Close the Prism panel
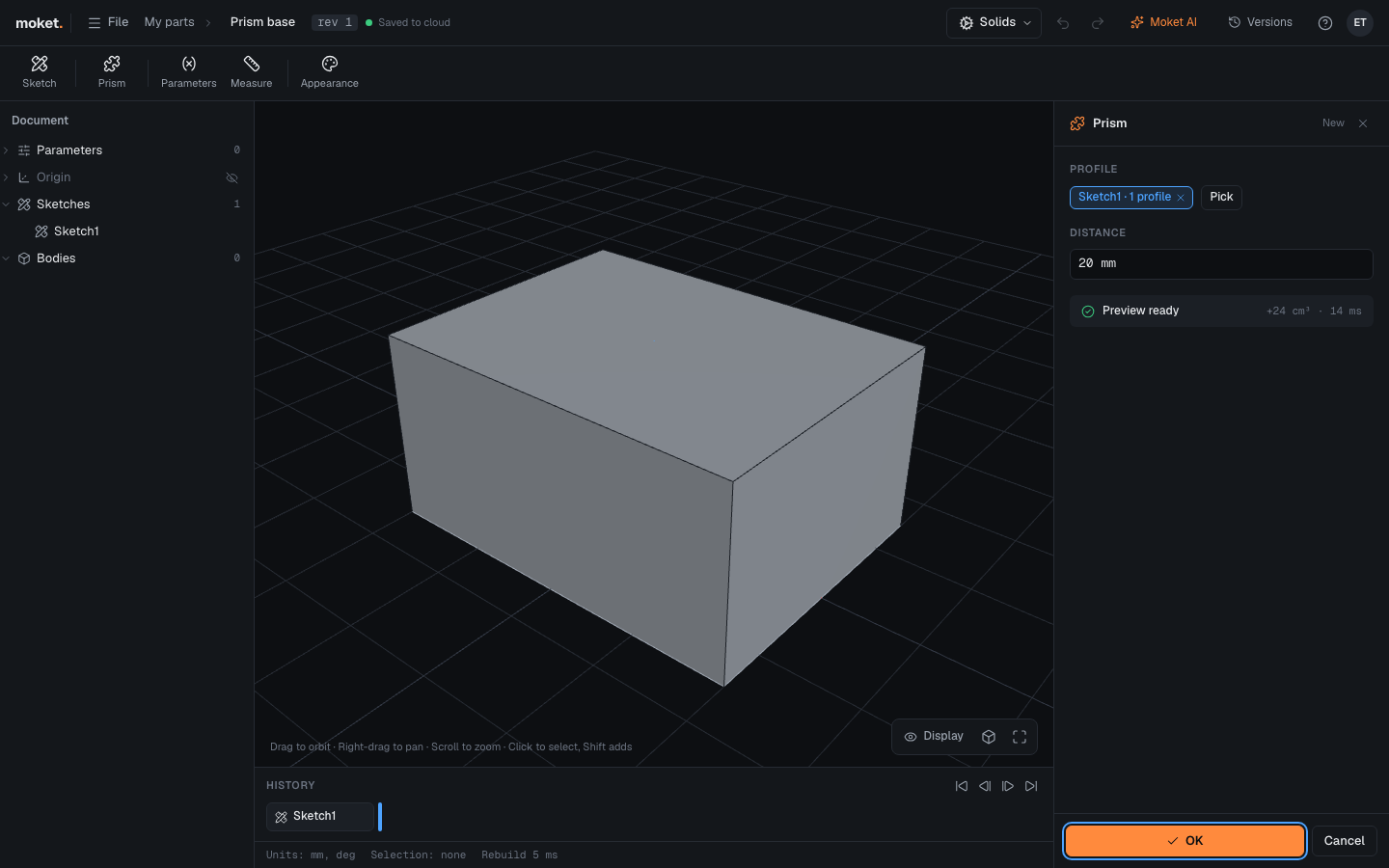Screen dimensions: 1389x868 [x=1363, y=123]
